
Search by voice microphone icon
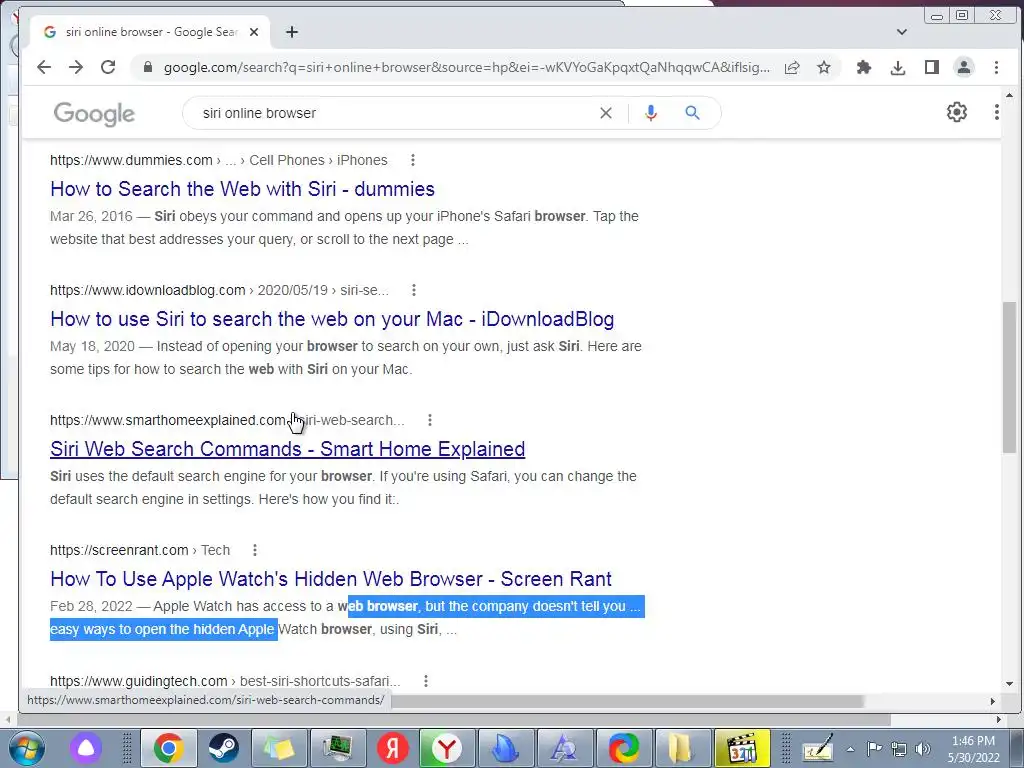coord(650,113)
